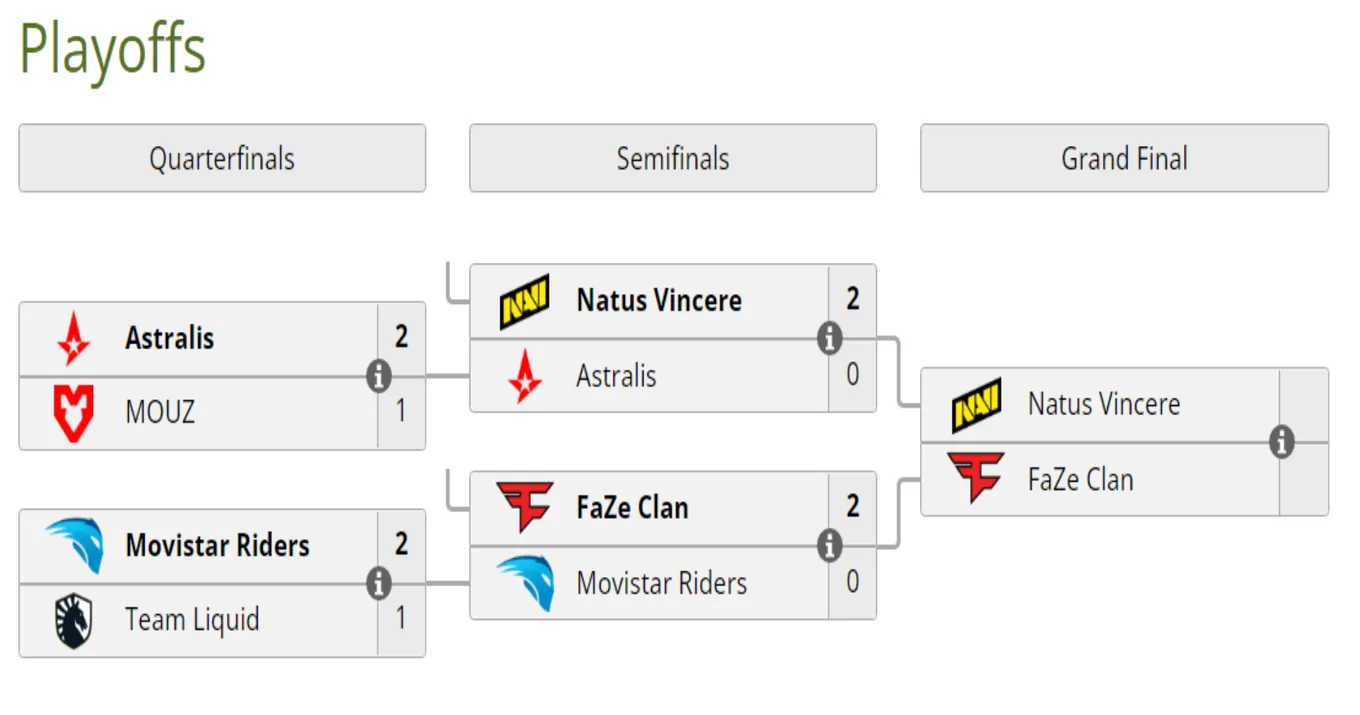Click the FaZe Clan logo in semifinals

[x=525, y=508]
